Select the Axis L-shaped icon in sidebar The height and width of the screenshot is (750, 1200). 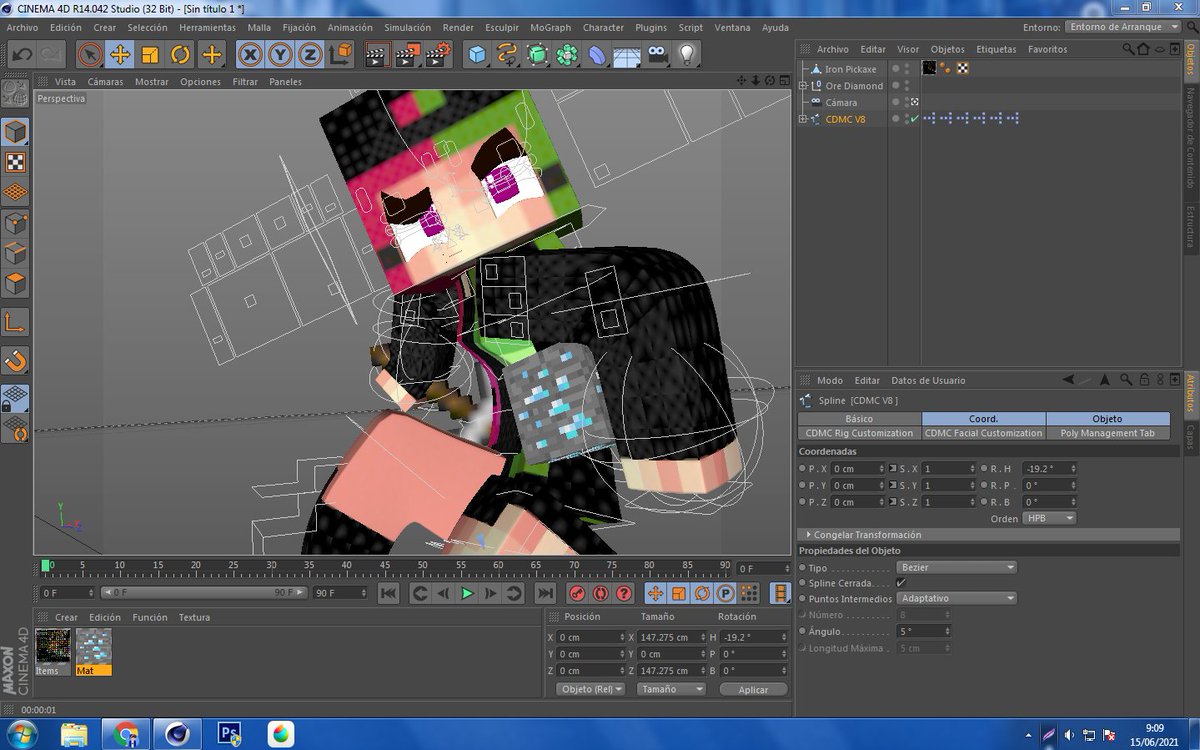tap(15, 322)
